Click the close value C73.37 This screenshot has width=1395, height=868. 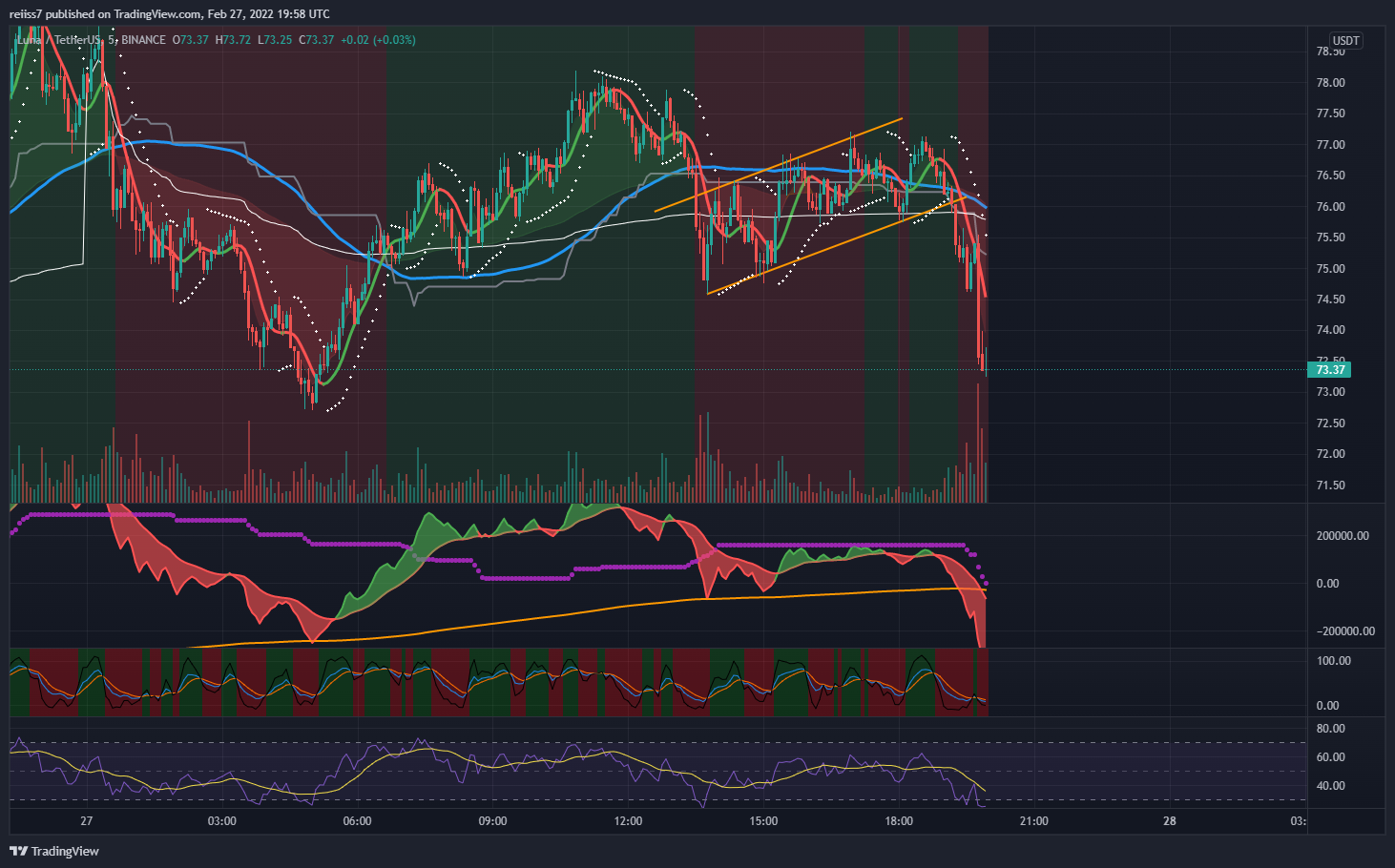point(317,40)
